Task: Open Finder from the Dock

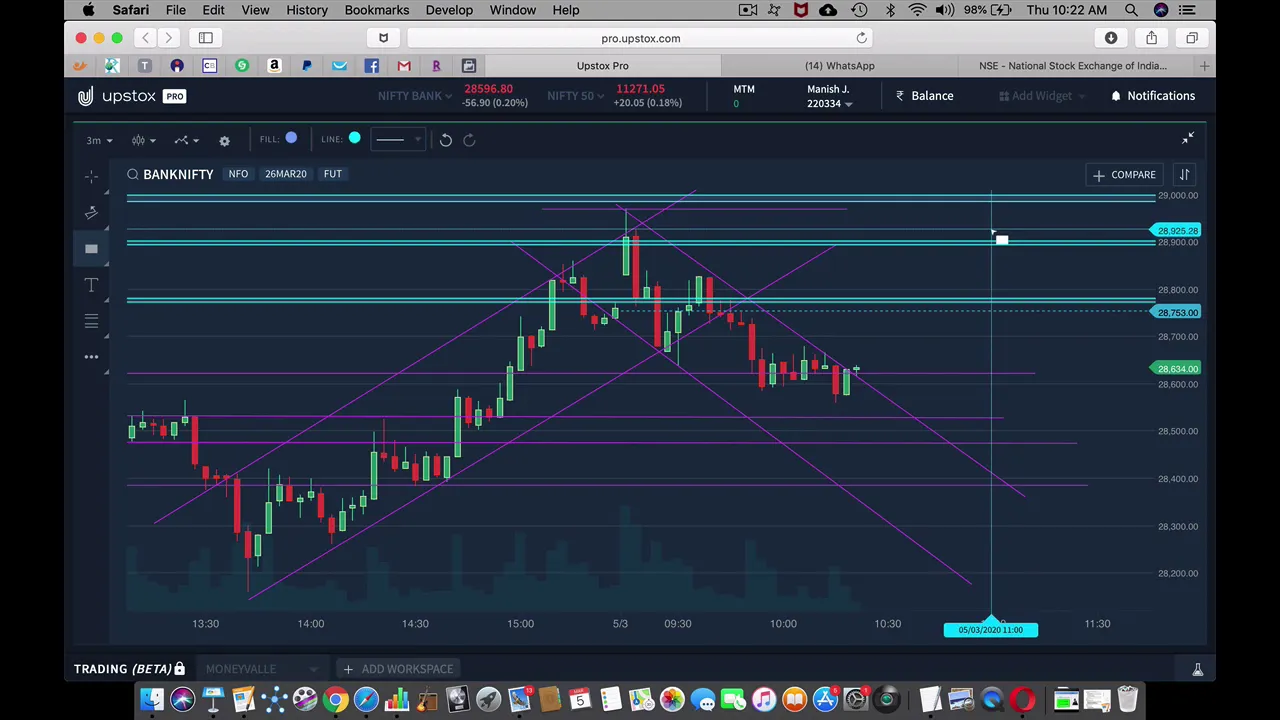Action: tap(152, 699)
